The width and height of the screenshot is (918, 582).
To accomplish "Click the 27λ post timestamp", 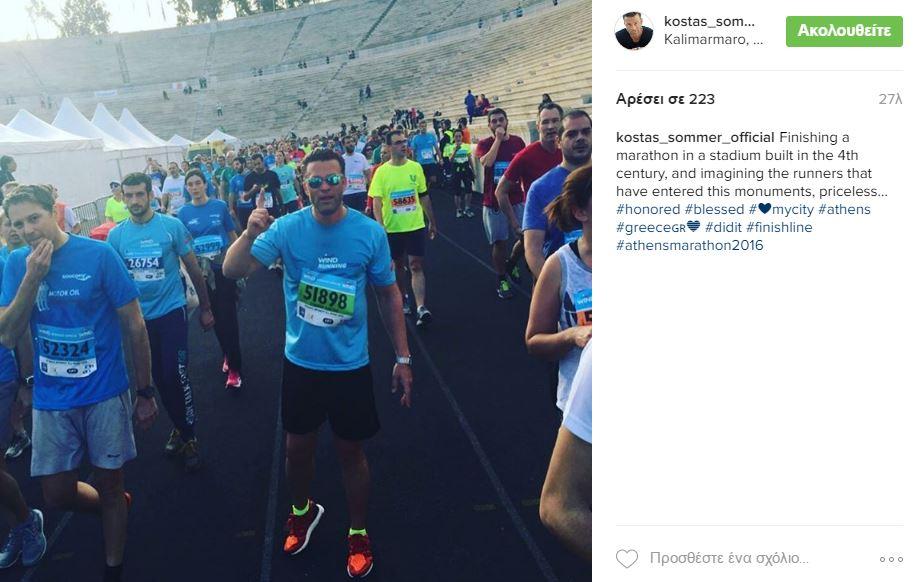I will pos(890,100).
